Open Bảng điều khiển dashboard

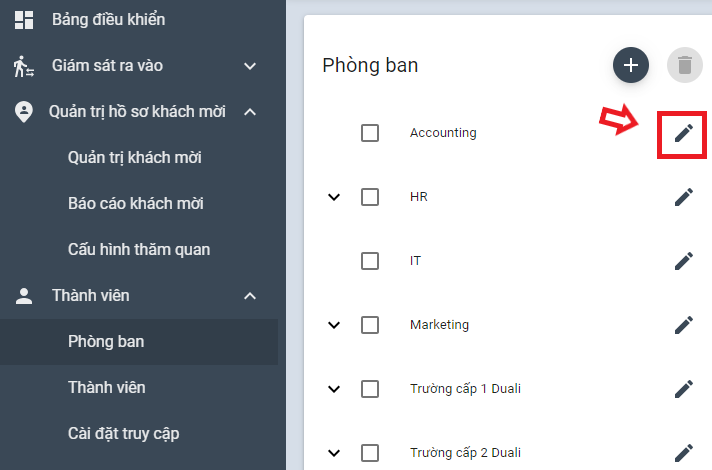[x=108, y=20]
